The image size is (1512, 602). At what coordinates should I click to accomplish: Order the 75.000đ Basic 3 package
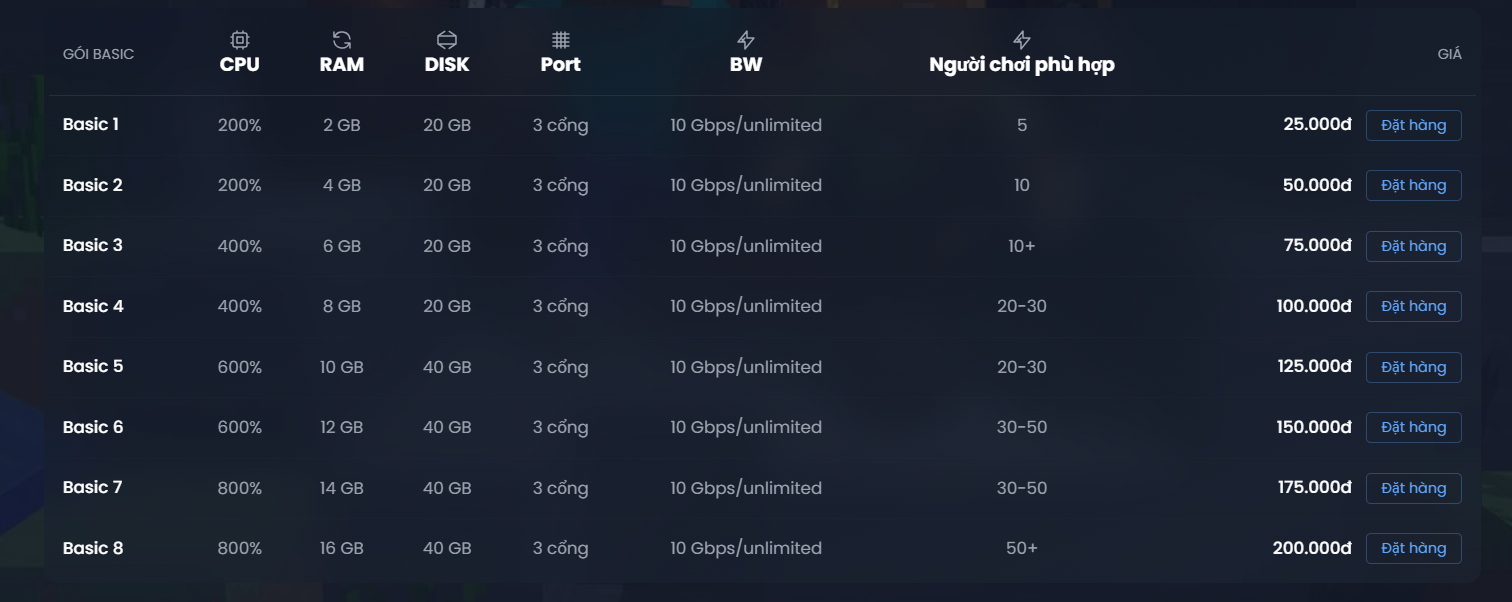click(1413, 246)
